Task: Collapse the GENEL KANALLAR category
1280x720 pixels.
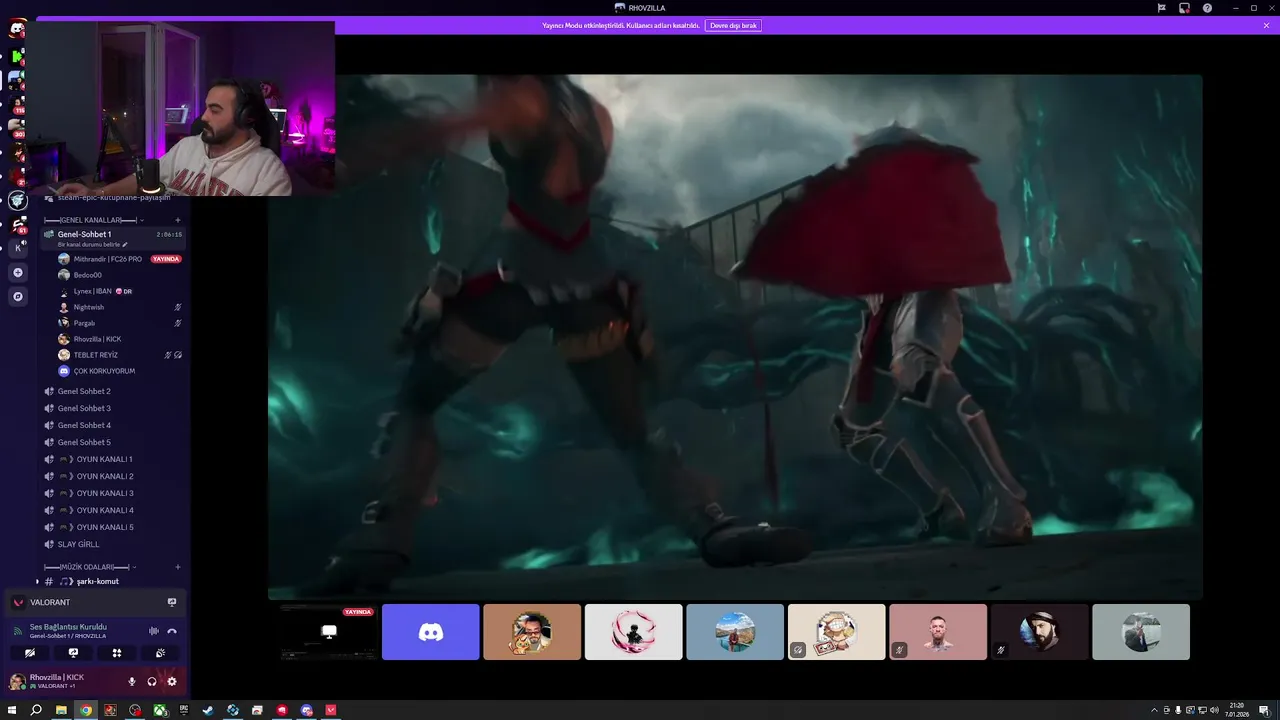Action: point(93,220)
